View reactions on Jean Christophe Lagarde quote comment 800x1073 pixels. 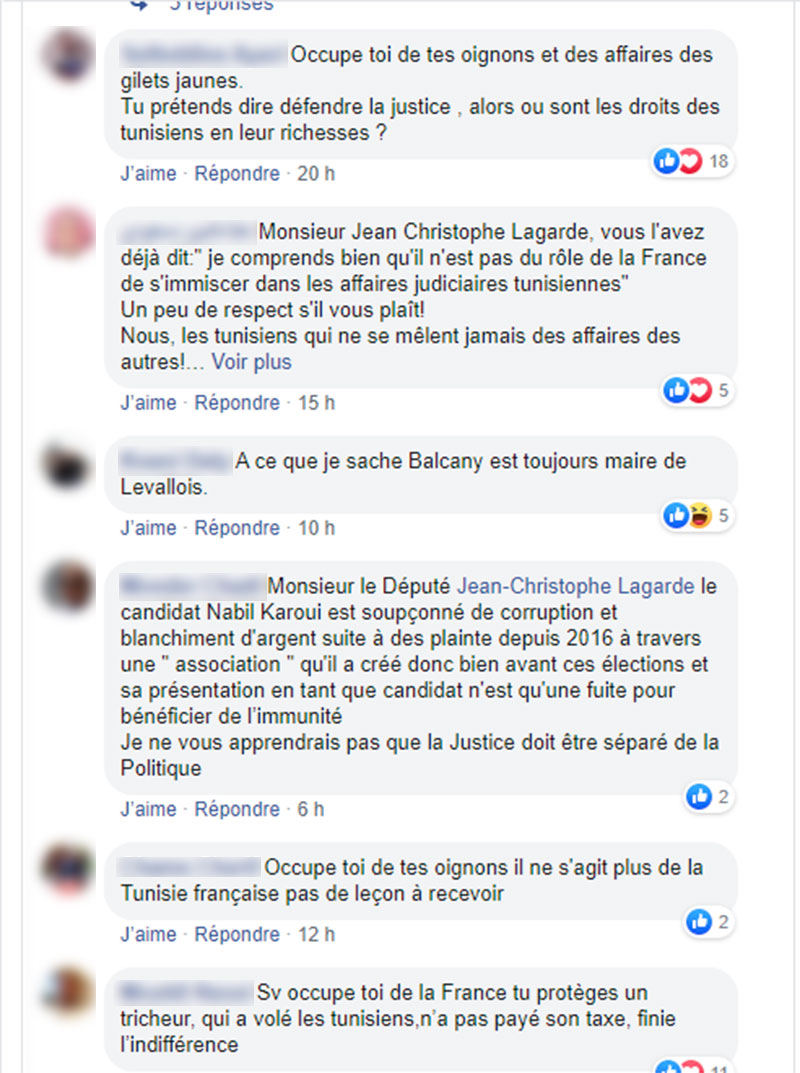[697, 391]
